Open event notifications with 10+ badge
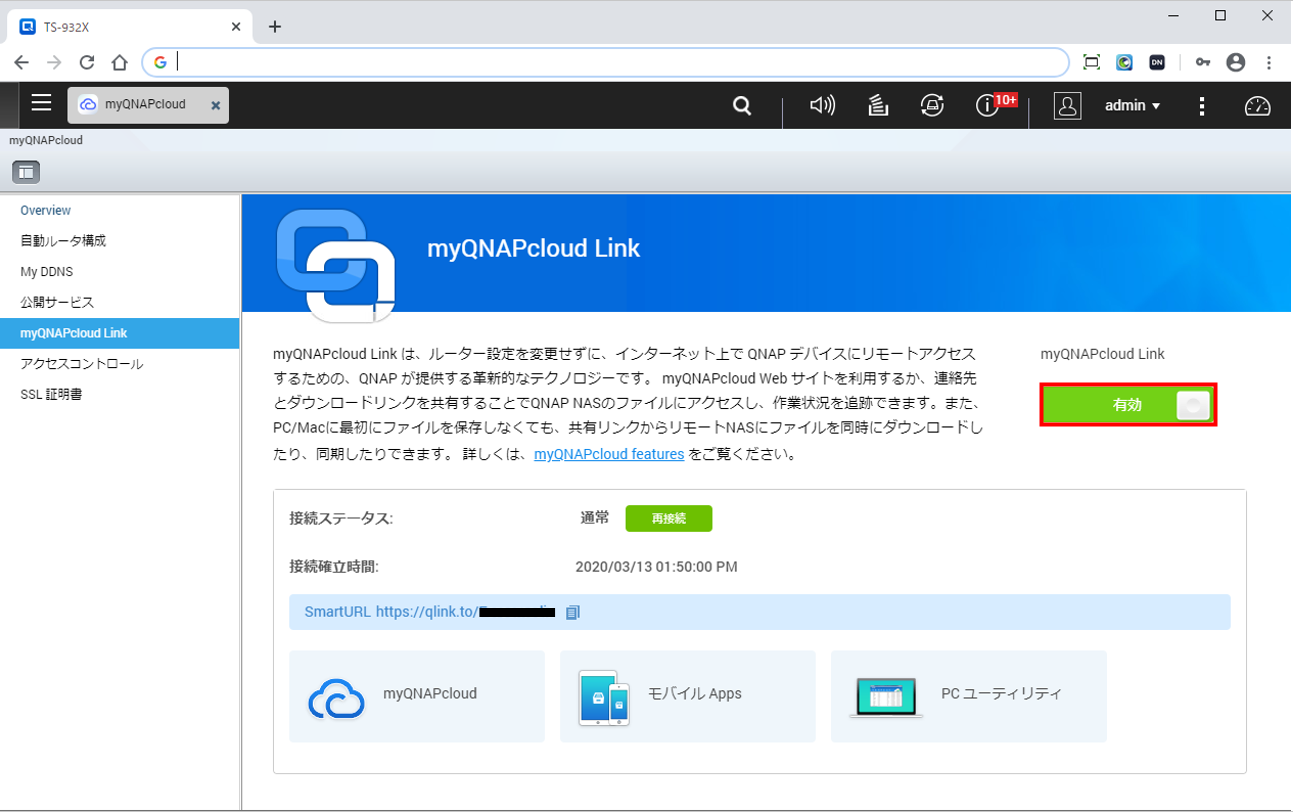 pos(989,106)
